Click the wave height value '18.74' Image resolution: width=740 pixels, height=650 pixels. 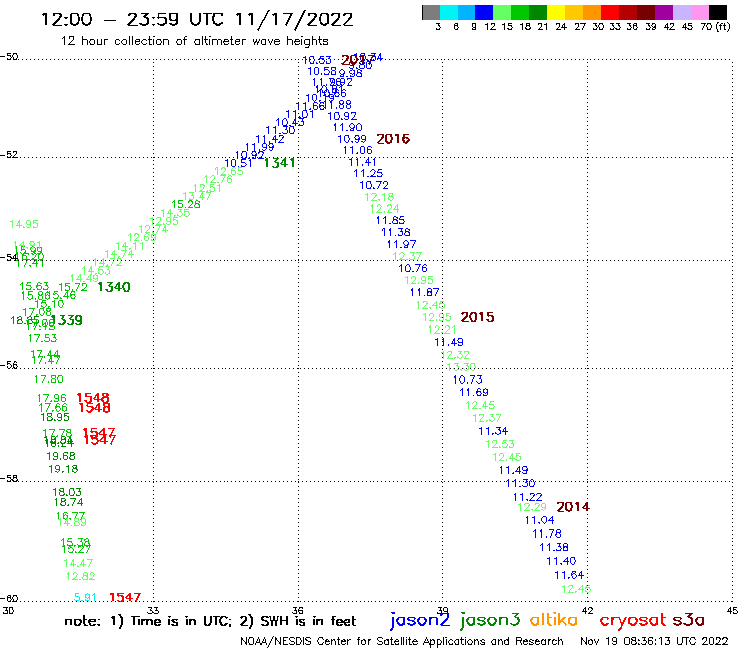[68, 502]
